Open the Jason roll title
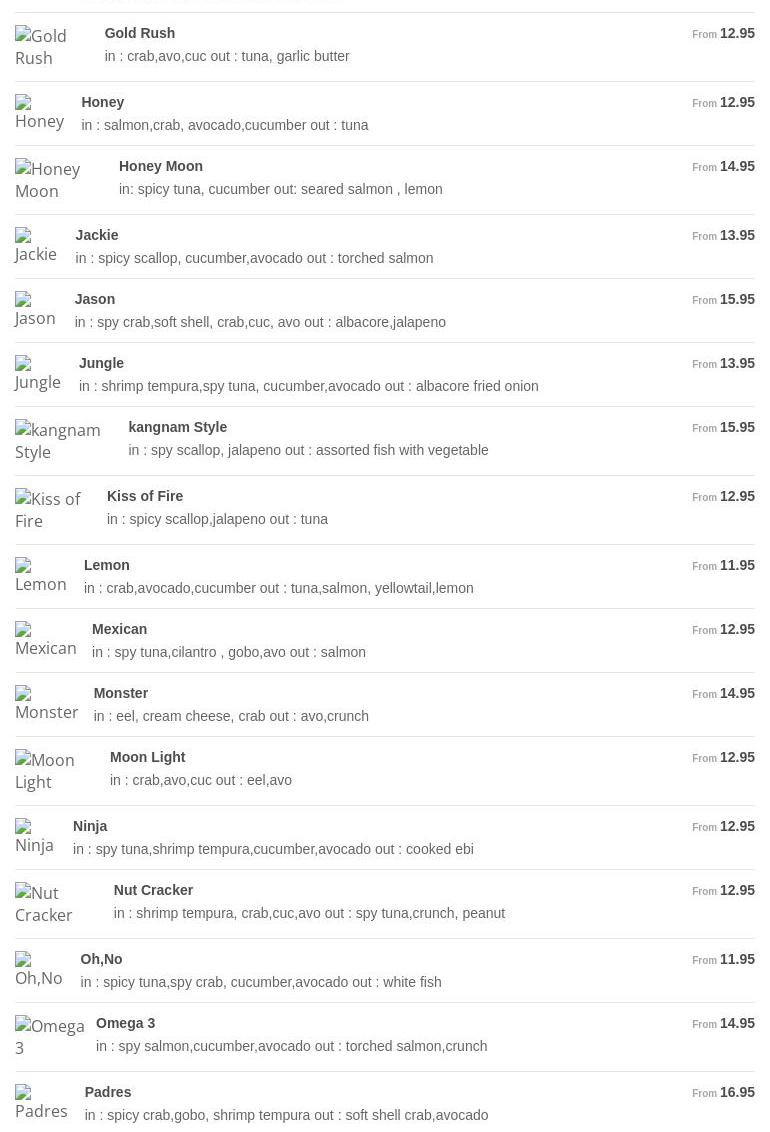This screenshot has height=1132, width=770. coord(95,299)
